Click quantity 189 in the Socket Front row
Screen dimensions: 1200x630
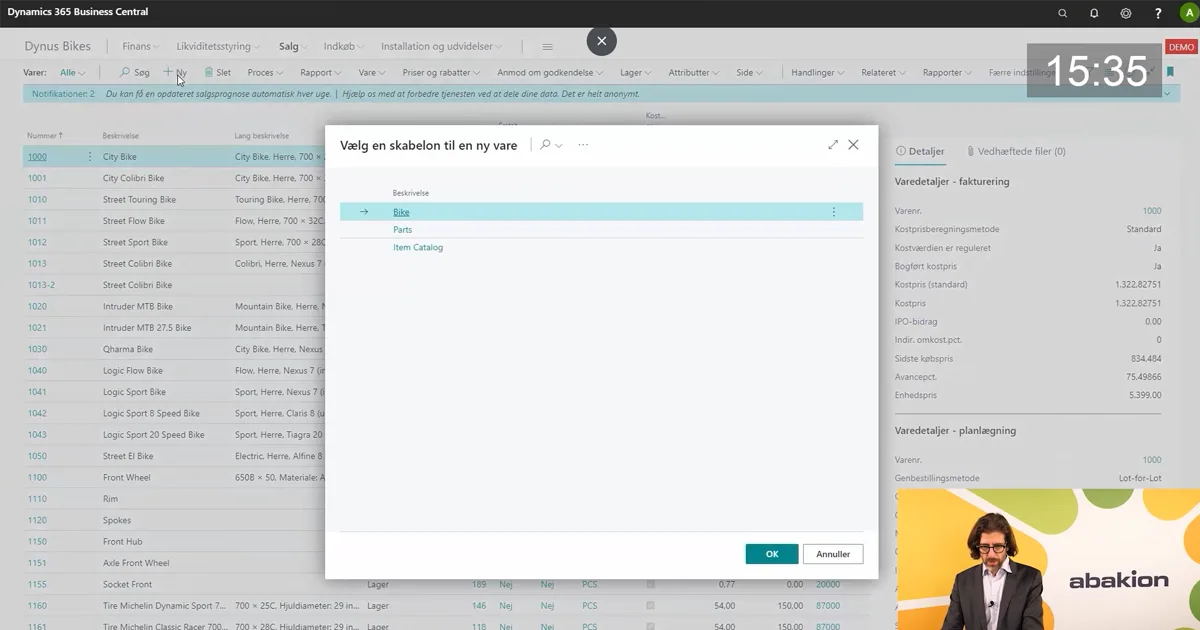pos(479,584)
